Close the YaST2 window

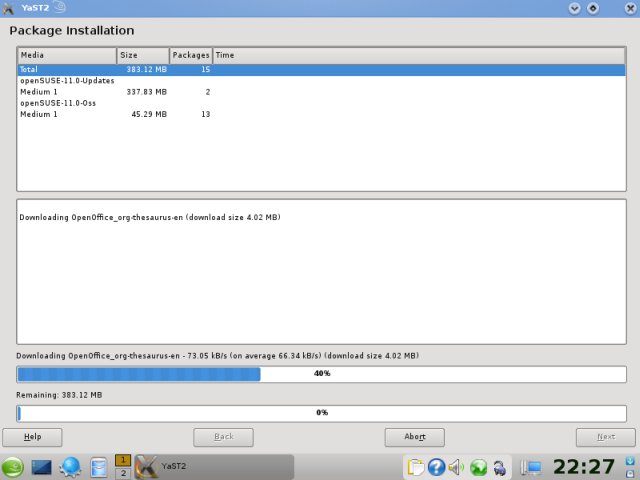click(630, 8)
